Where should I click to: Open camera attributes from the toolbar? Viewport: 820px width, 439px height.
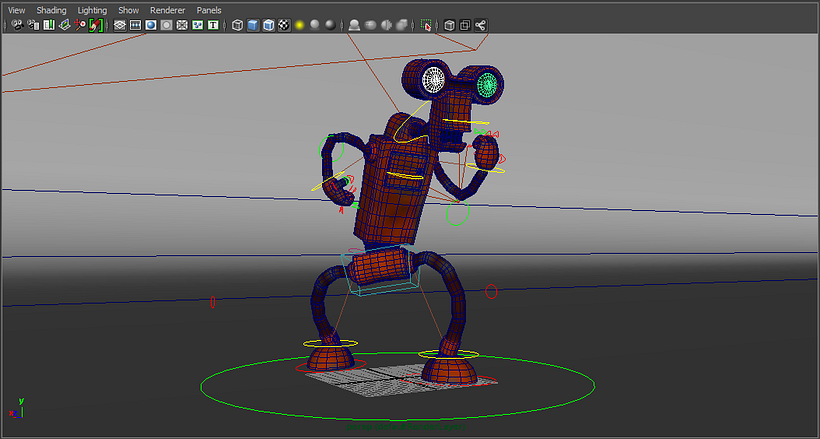tap(33, 25)
